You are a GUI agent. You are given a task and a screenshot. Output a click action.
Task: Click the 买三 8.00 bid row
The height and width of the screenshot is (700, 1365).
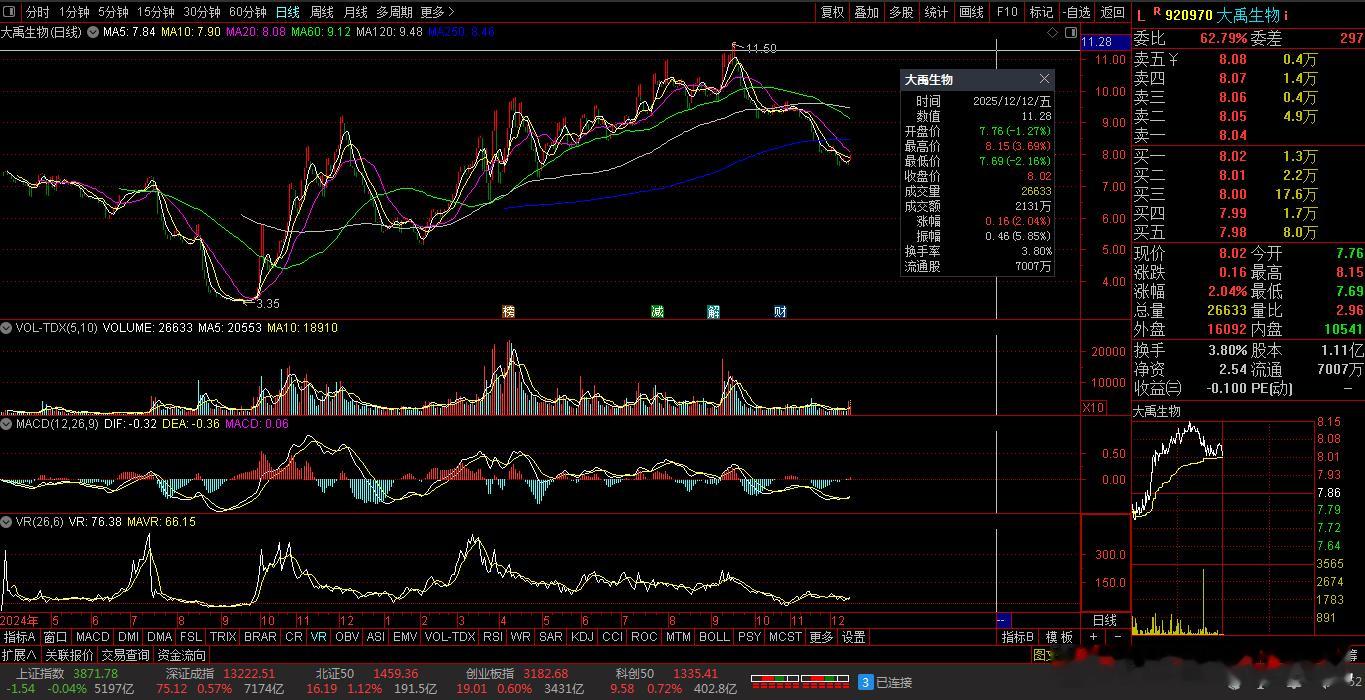click(x=1248, y=195)
